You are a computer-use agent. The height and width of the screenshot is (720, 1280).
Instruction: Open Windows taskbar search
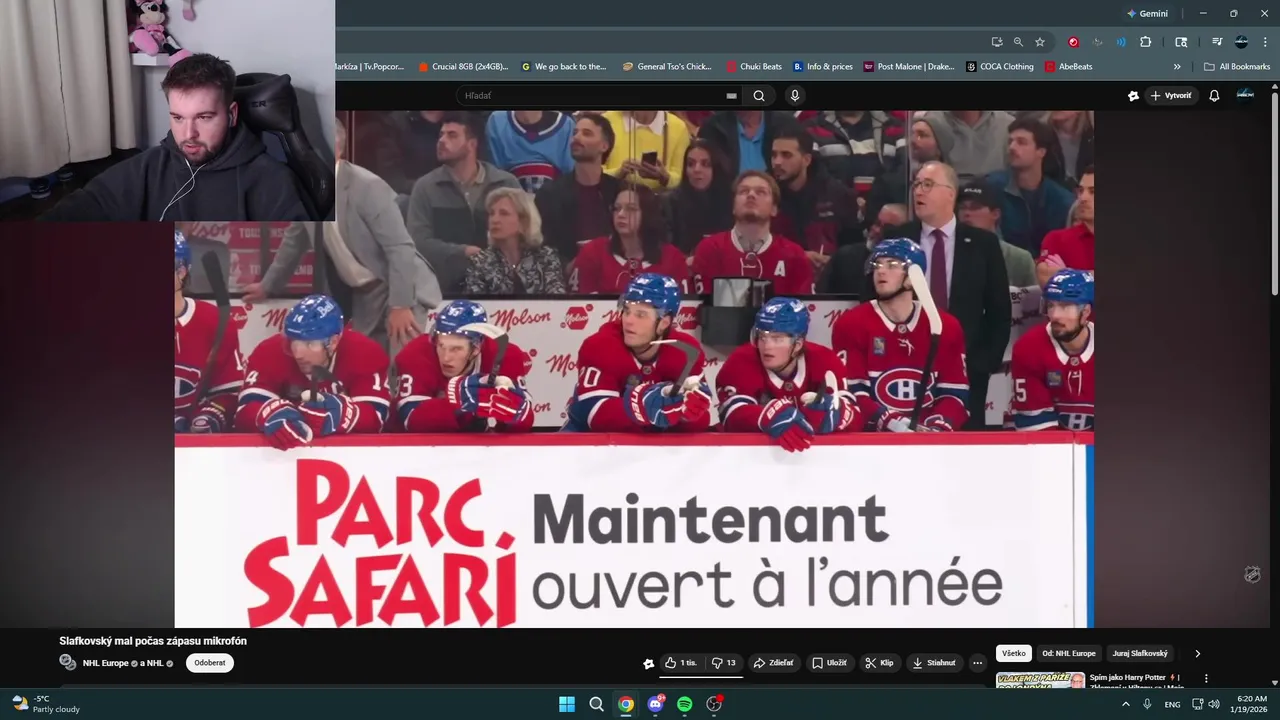click(x=596, y=704)
